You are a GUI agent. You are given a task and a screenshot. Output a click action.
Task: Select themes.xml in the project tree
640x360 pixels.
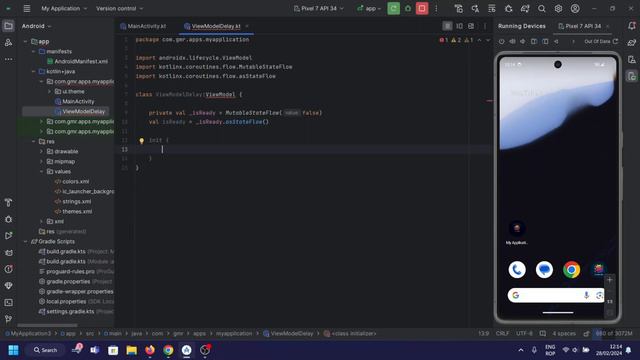(x=73, y=211)
